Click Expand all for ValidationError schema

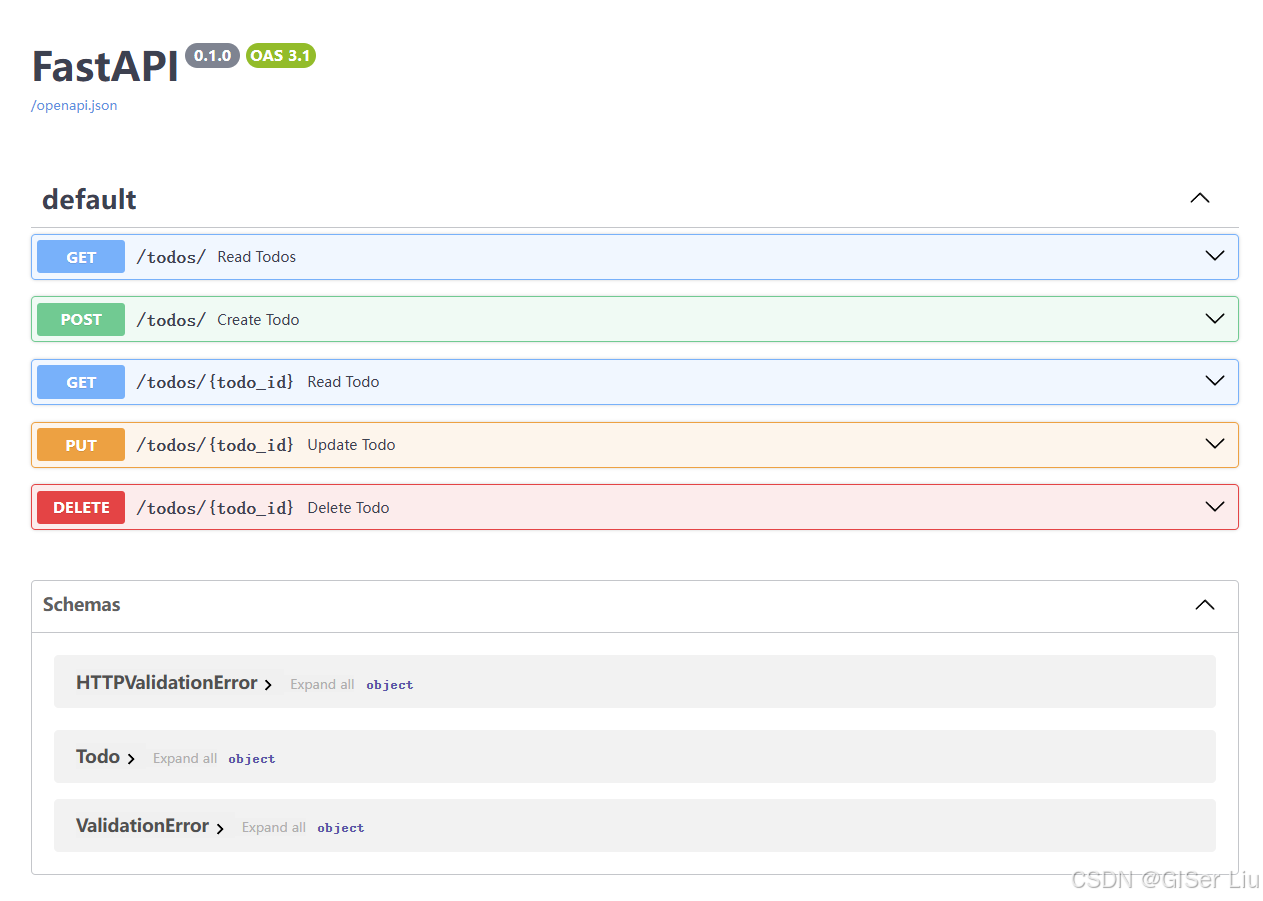point(273,827)
